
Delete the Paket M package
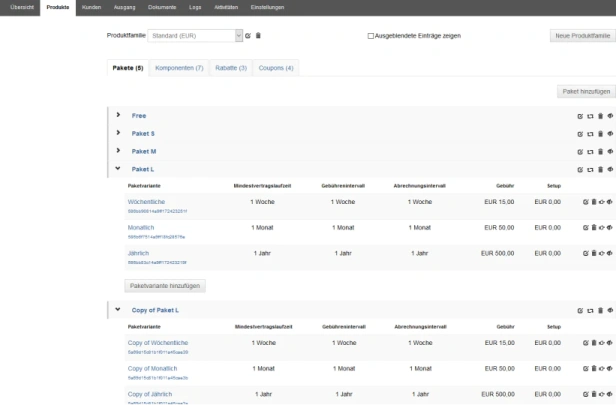pyautogui.click(x=600, y=152)
